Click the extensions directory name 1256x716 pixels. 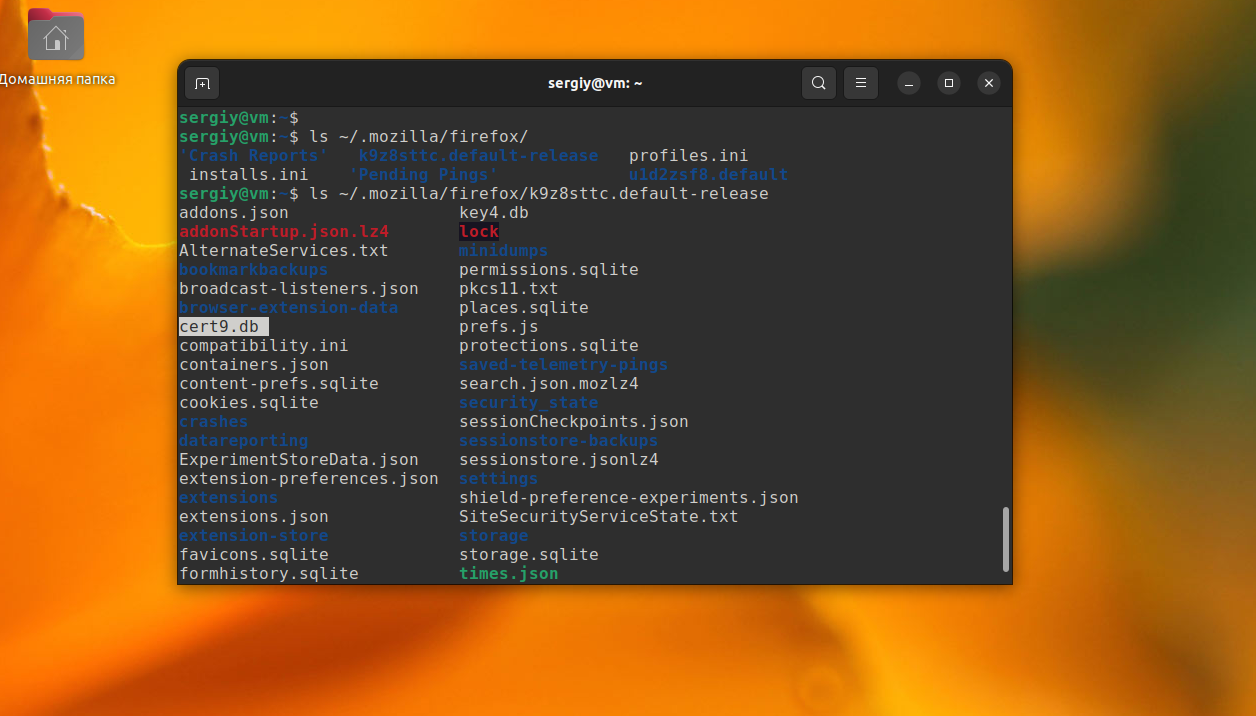click(228, 497)
